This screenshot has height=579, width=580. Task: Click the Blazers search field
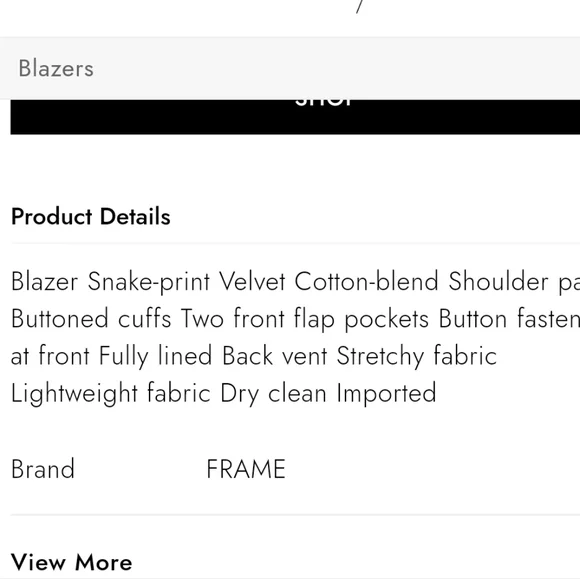click(x=290, y=68)
